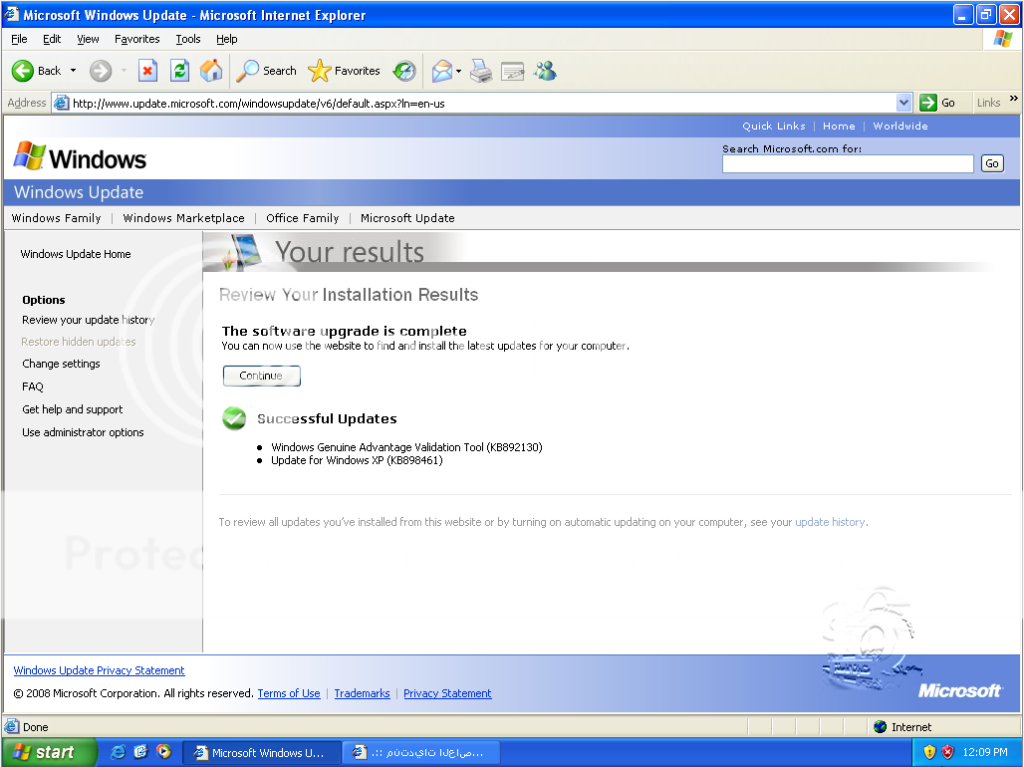
Task: Print the page using the printer icon
Action: pyautogui.click(x=481, y=71)
